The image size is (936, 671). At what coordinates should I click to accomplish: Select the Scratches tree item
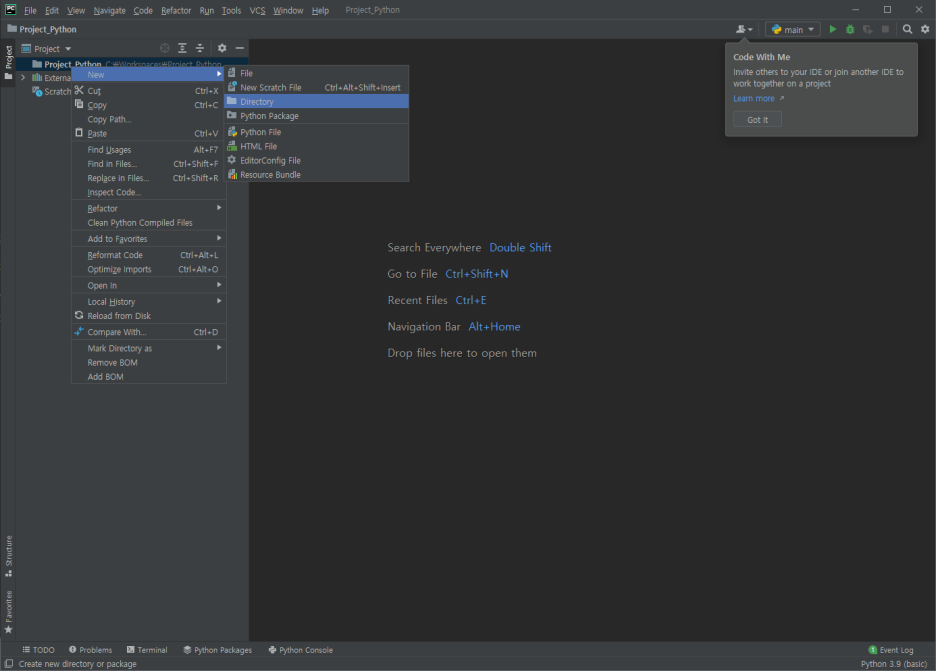point(52,91)
